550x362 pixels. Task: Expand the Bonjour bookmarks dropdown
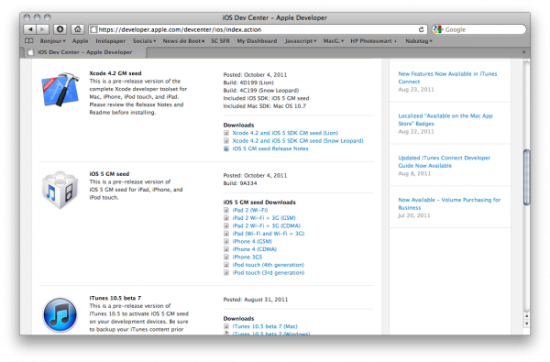coord(53,41)
